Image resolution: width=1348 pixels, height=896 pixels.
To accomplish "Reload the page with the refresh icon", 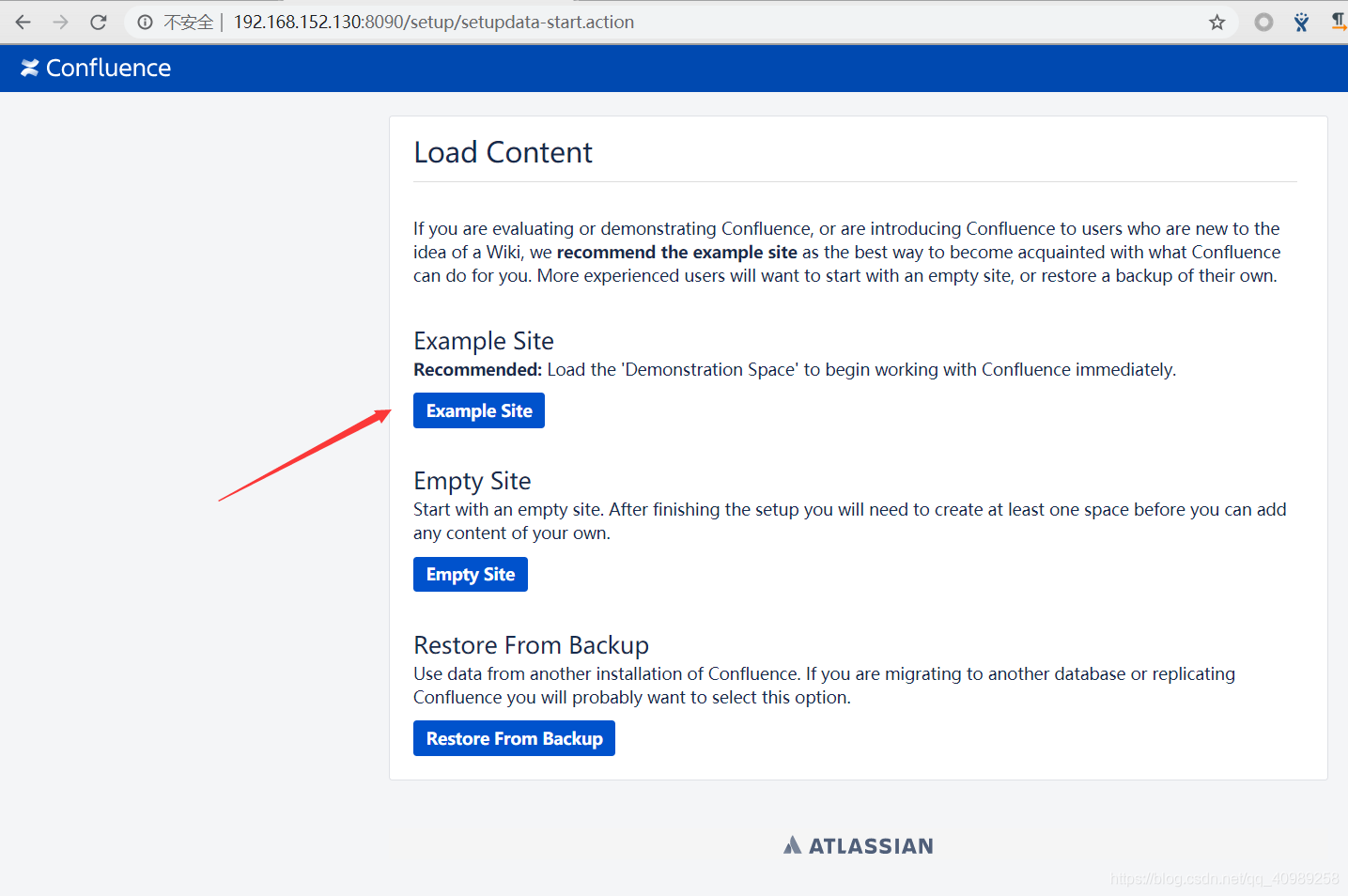I will tap(99, 22).
